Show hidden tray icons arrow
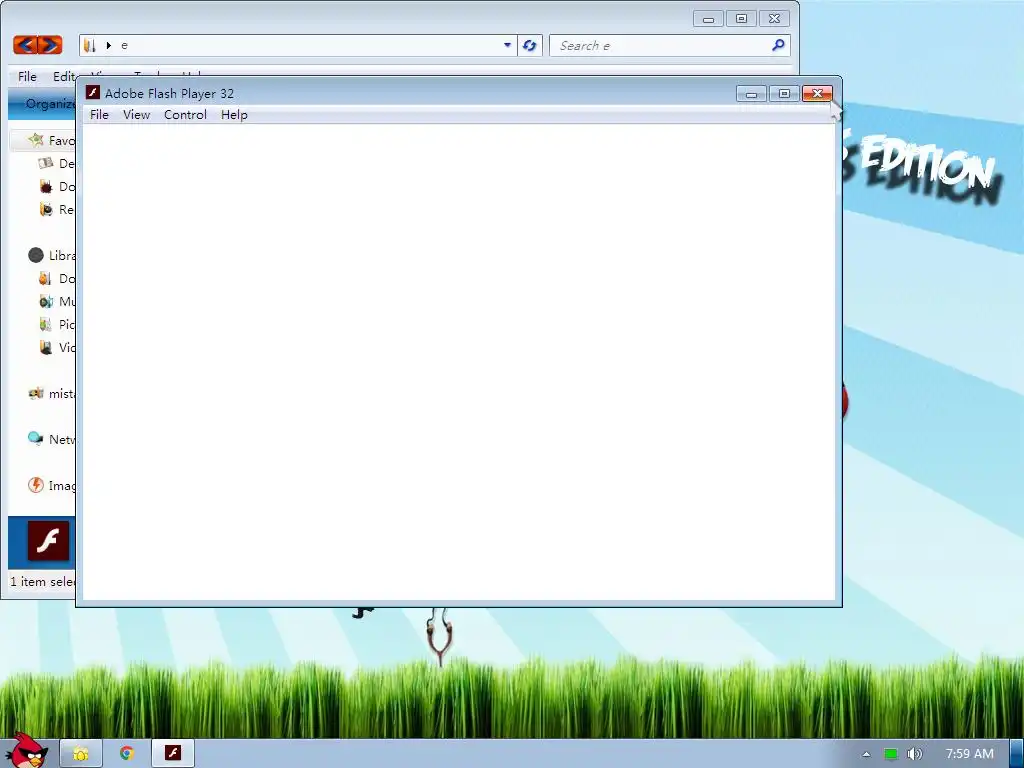Viewport: 1024px width, 768px height. click(866, 754)
